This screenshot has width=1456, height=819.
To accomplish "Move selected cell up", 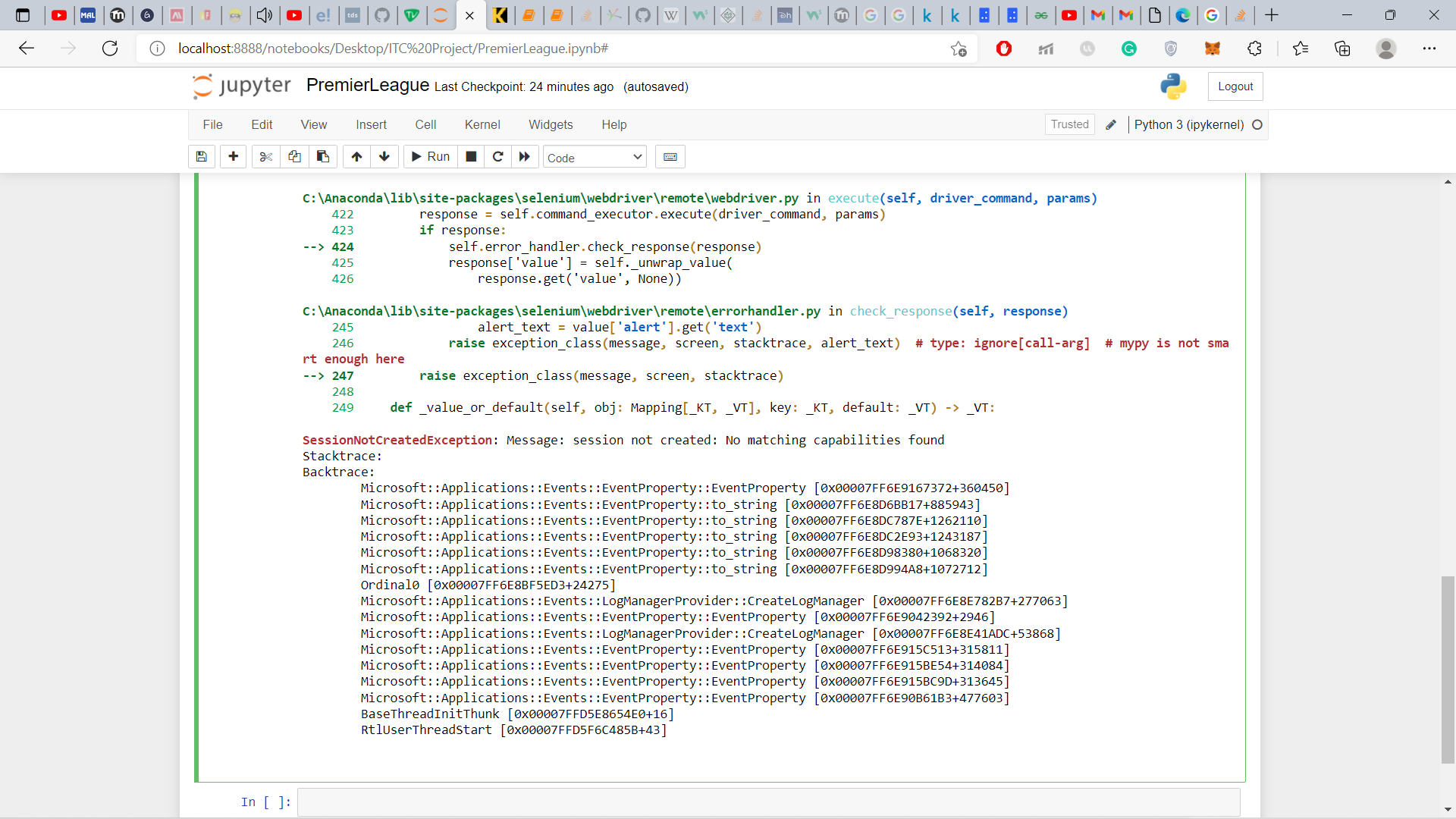I will point(356,157).
